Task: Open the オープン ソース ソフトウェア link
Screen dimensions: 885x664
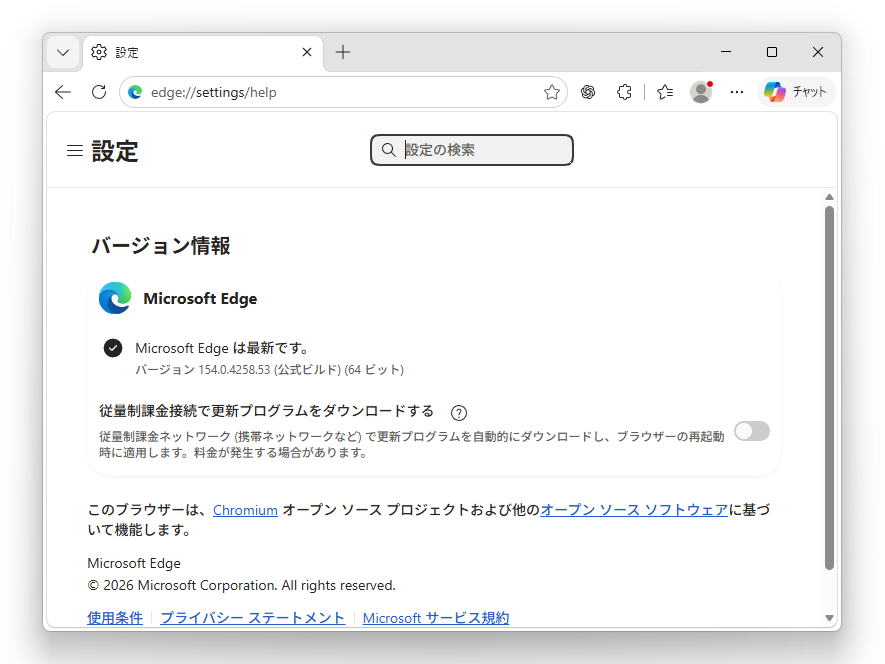Action: 634,510
